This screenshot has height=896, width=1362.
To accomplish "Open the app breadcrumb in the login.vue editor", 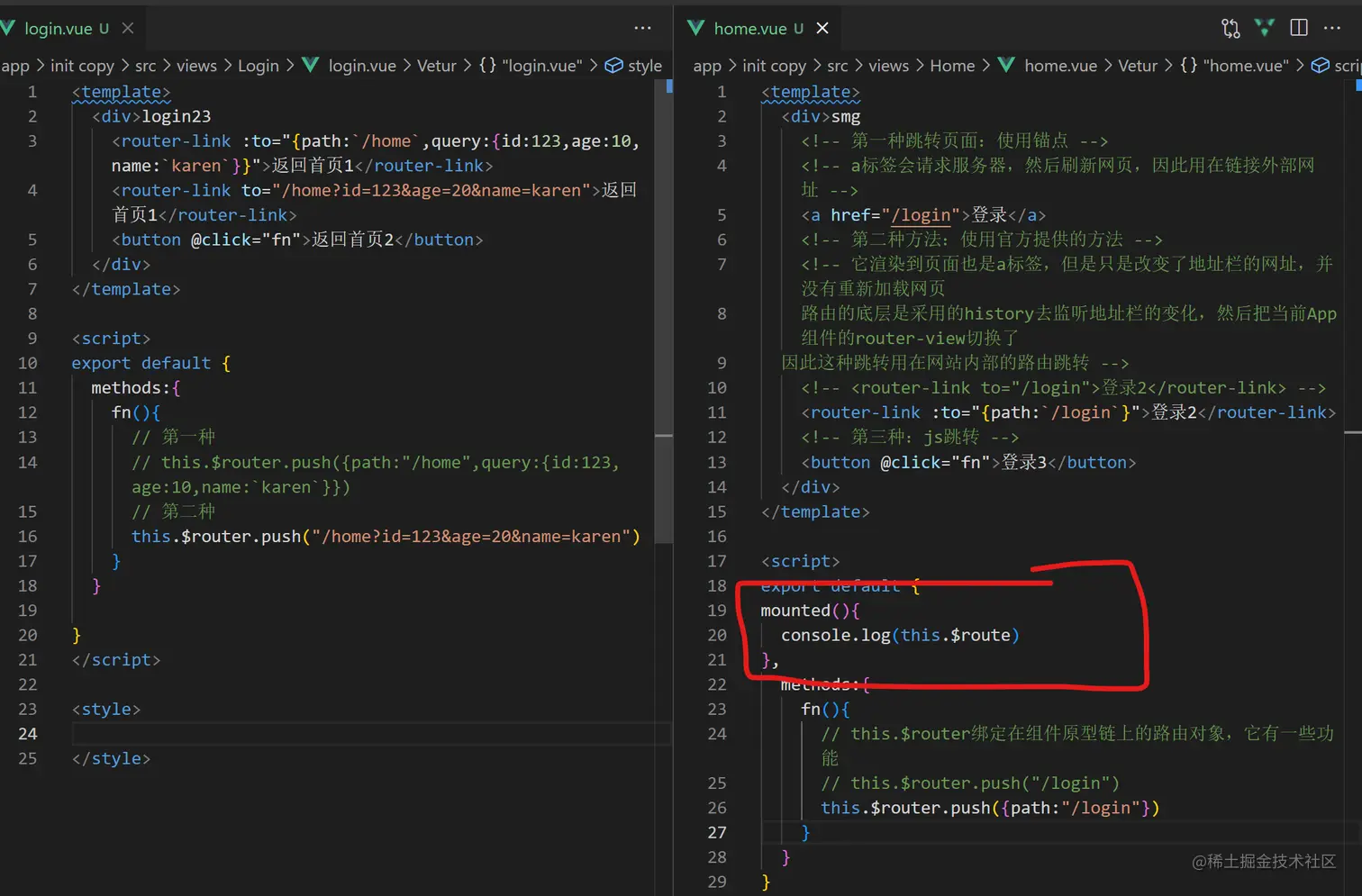I will click(x=15, y=66).
